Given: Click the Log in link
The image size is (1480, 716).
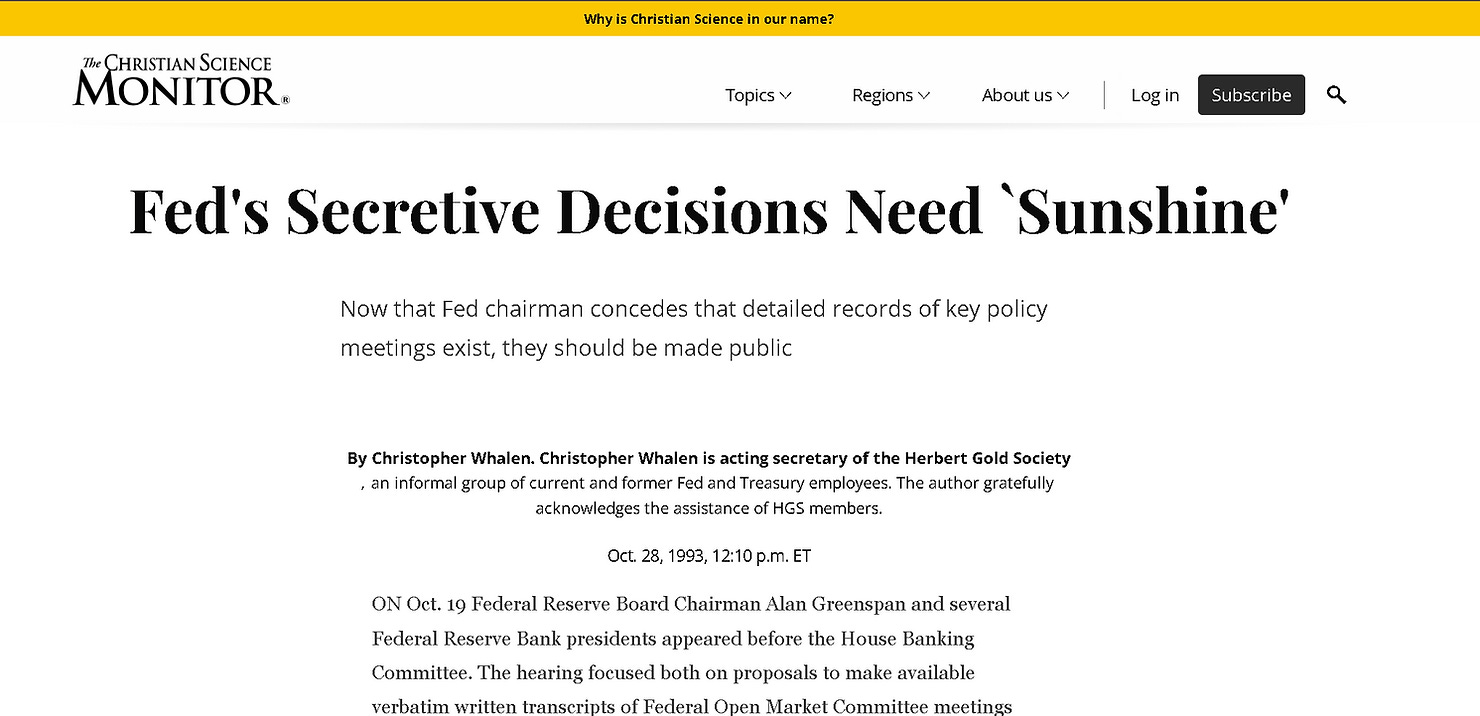Looking at the screenshot, I should (1155, 95).
